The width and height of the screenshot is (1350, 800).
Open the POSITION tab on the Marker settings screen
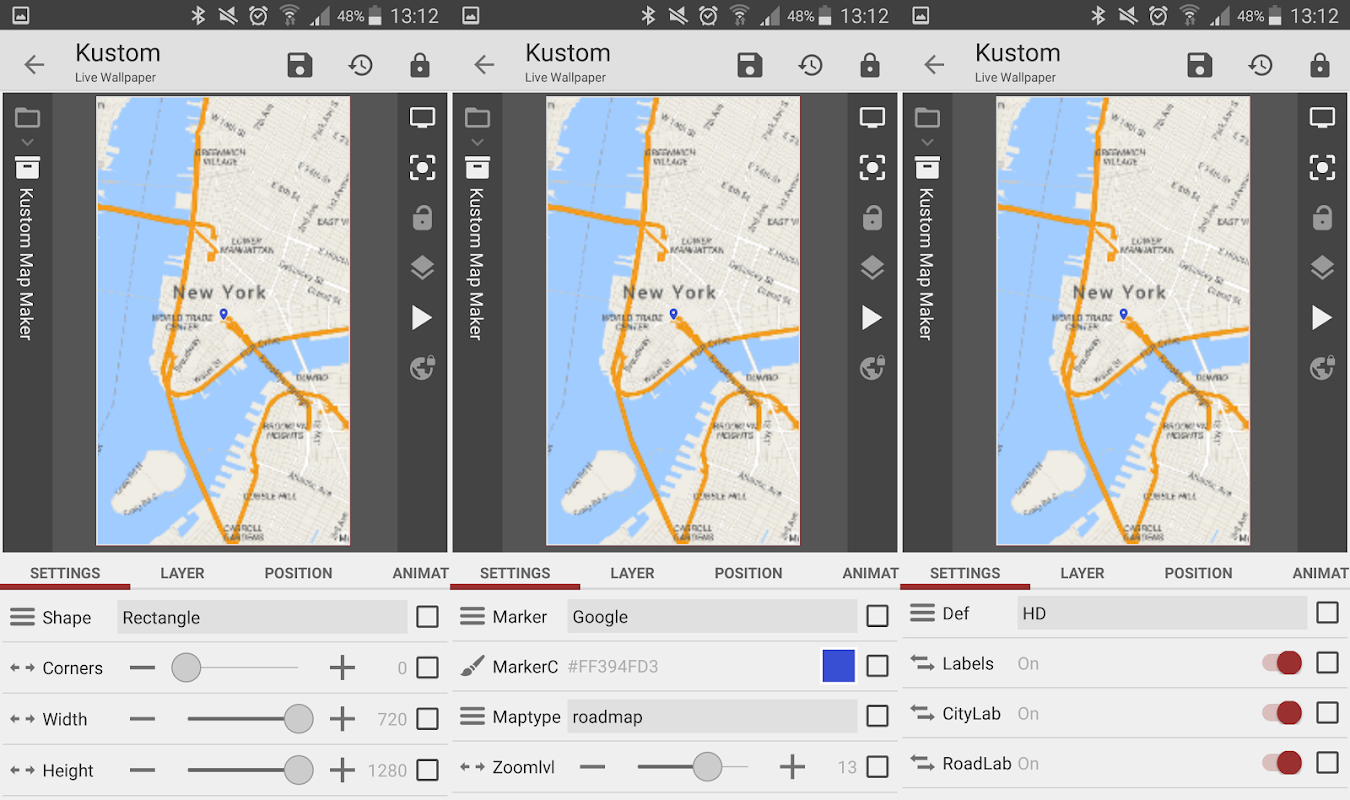(x=748, y=573)
